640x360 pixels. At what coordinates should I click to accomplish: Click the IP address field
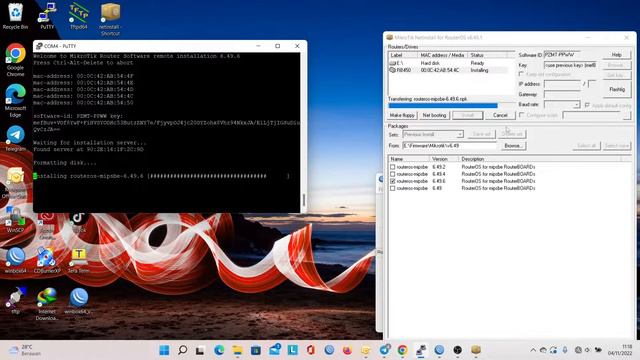coord(562,84)
